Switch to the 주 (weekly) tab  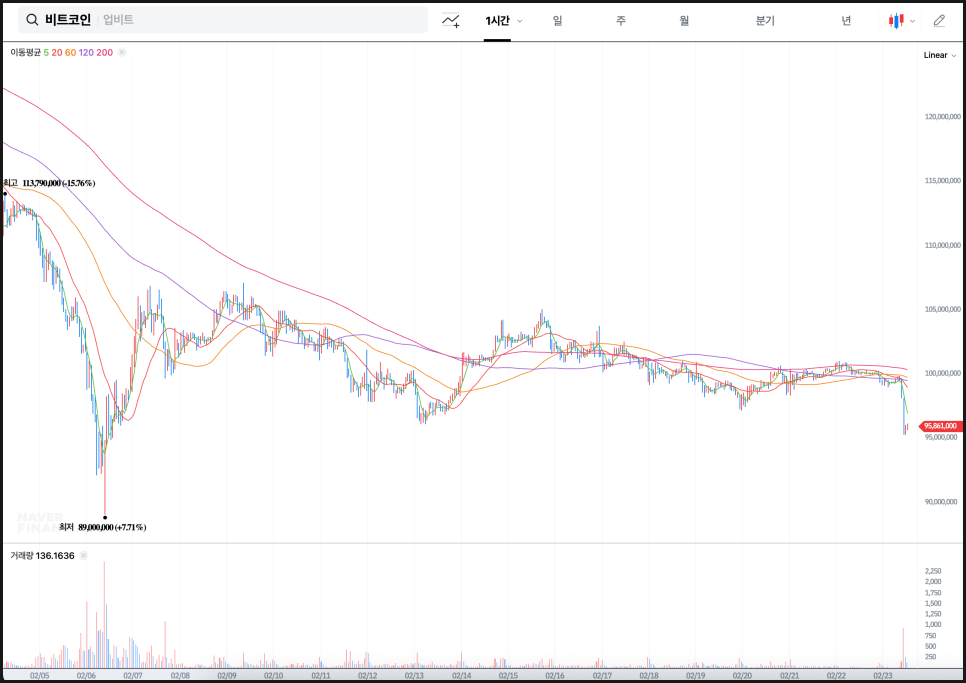pyautogui.click(x=621, y=20)
